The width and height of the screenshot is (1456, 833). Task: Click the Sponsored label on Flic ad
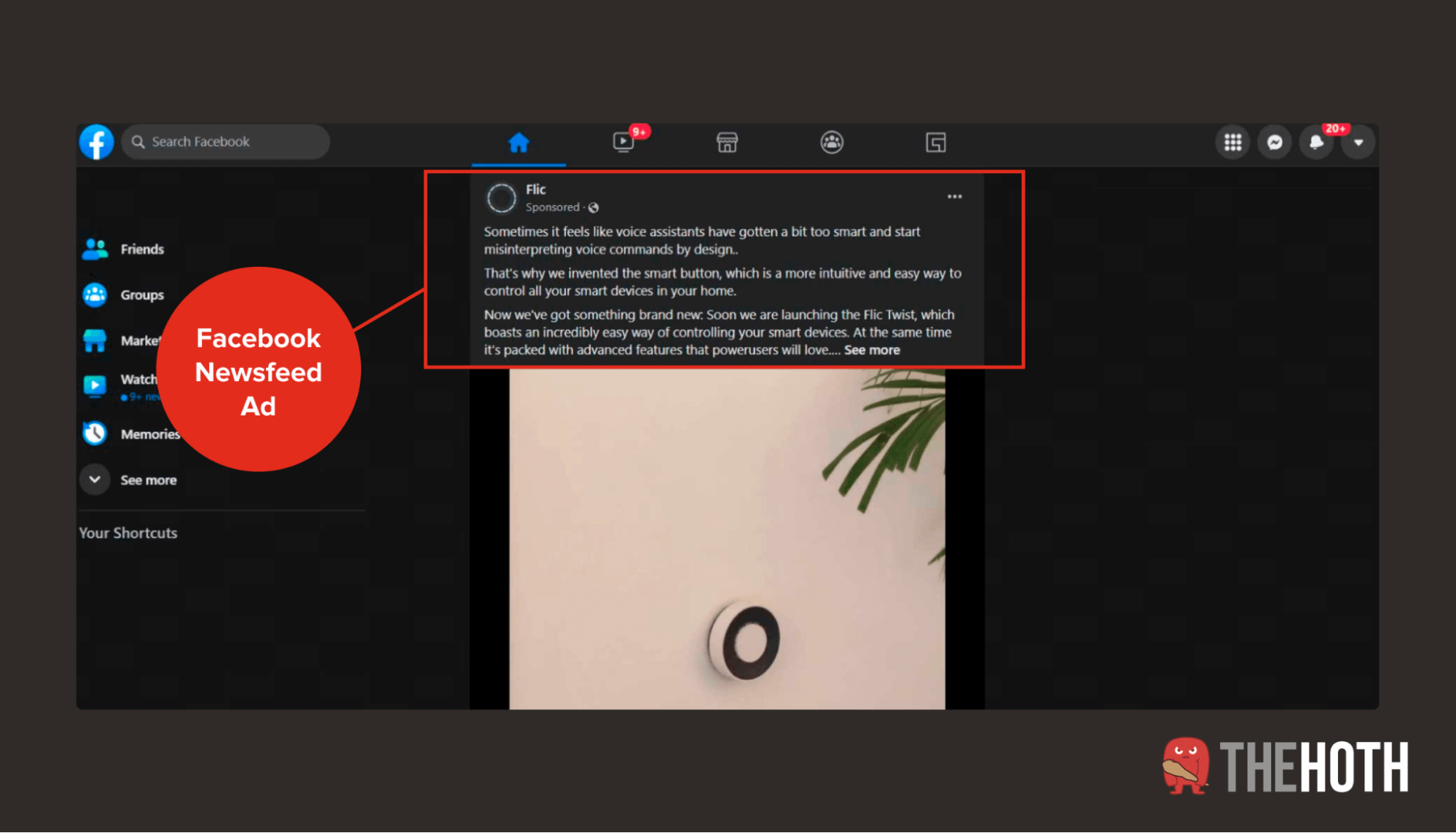[553, 208]
